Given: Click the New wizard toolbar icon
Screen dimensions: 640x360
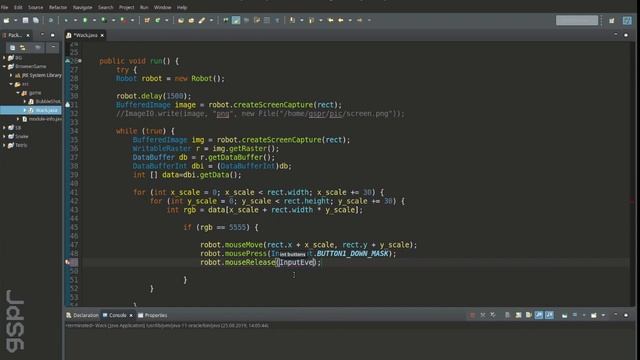Looking at the screenshot, I should [x=7, y=20].
